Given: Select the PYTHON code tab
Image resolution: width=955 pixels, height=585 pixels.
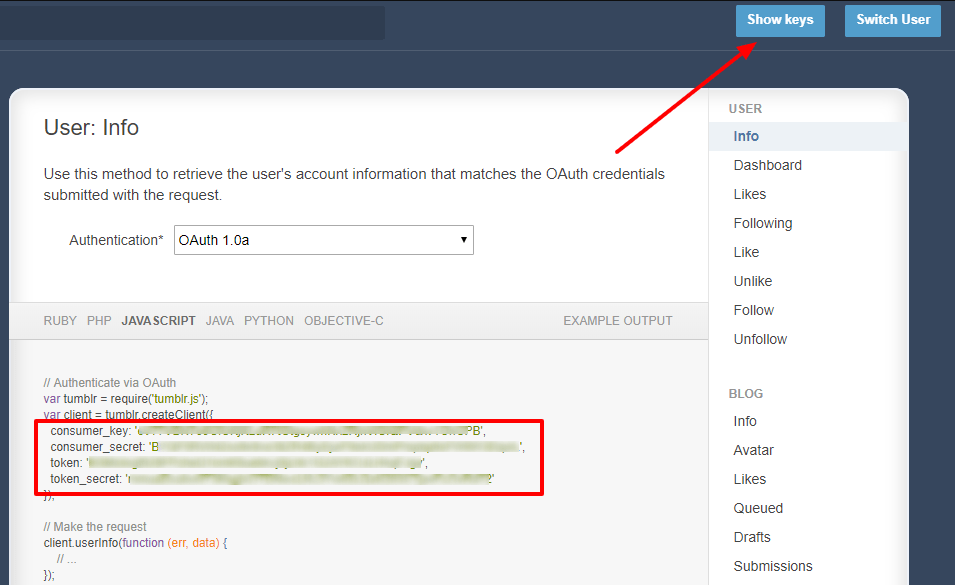Looking at the screenshot, I should pos(268,320).
